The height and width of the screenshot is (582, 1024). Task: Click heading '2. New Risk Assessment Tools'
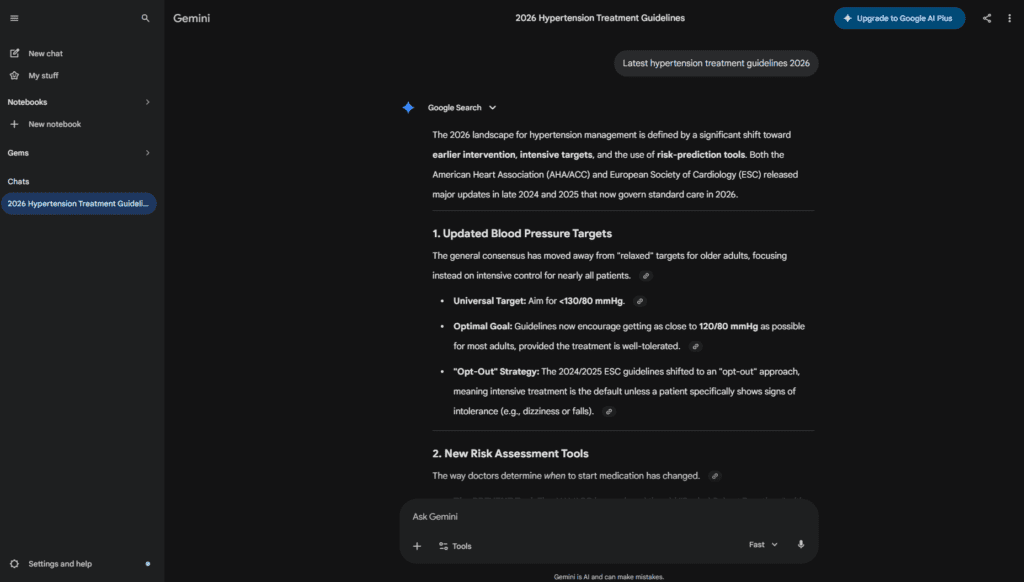coord(510,454)
